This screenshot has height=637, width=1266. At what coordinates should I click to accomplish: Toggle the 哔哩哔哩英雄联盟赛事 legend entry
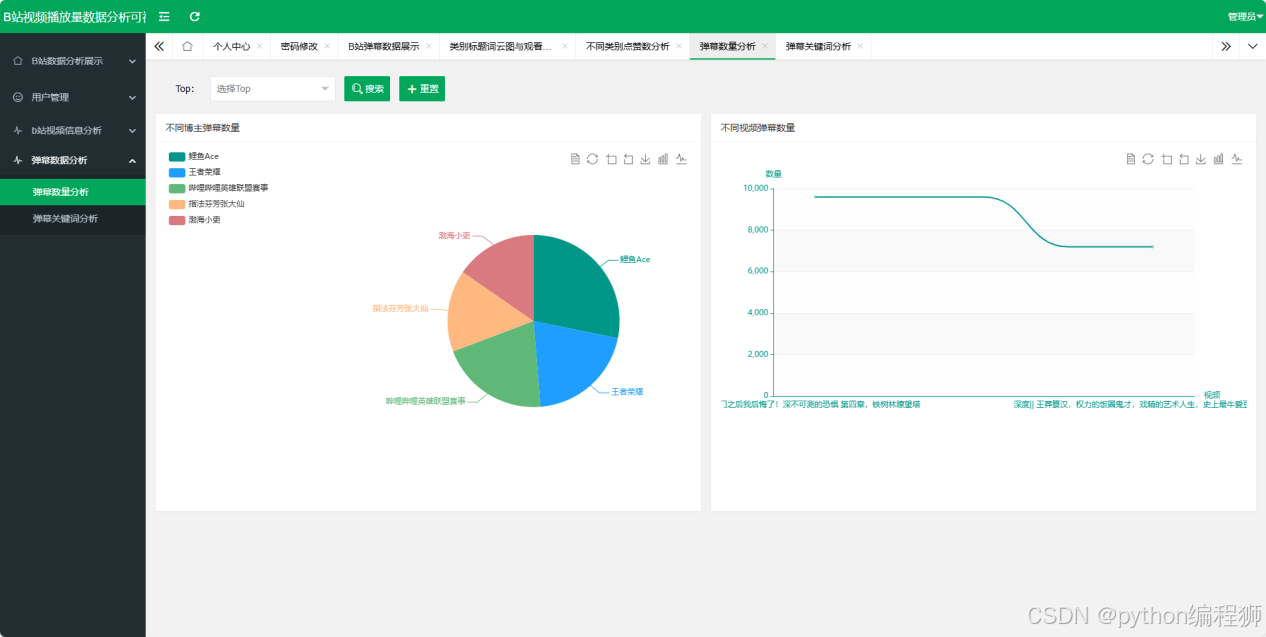click(x=218, y=188)
